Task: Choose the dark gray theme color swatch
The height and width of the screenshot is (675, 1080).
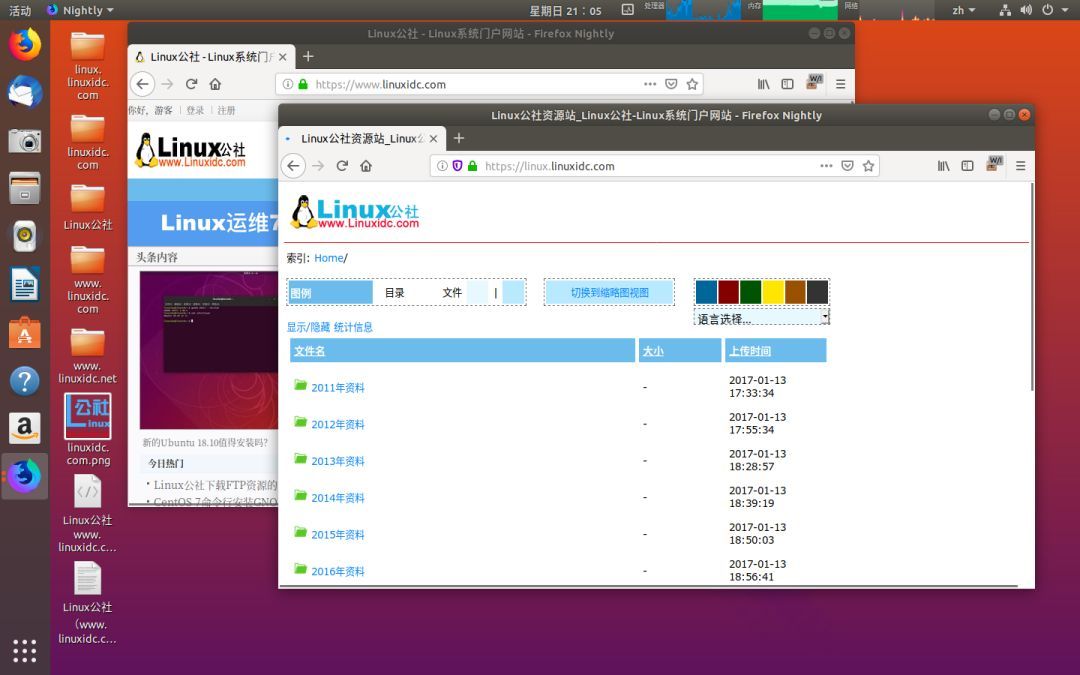Action: tap(818, 292)
